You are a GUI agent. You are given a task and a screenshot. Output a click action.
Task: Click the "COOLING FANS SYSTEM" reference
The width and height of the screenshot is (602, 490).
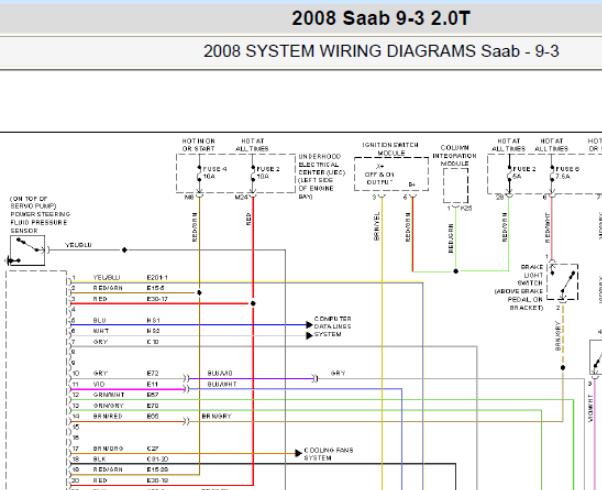click(x=328, y=454)
